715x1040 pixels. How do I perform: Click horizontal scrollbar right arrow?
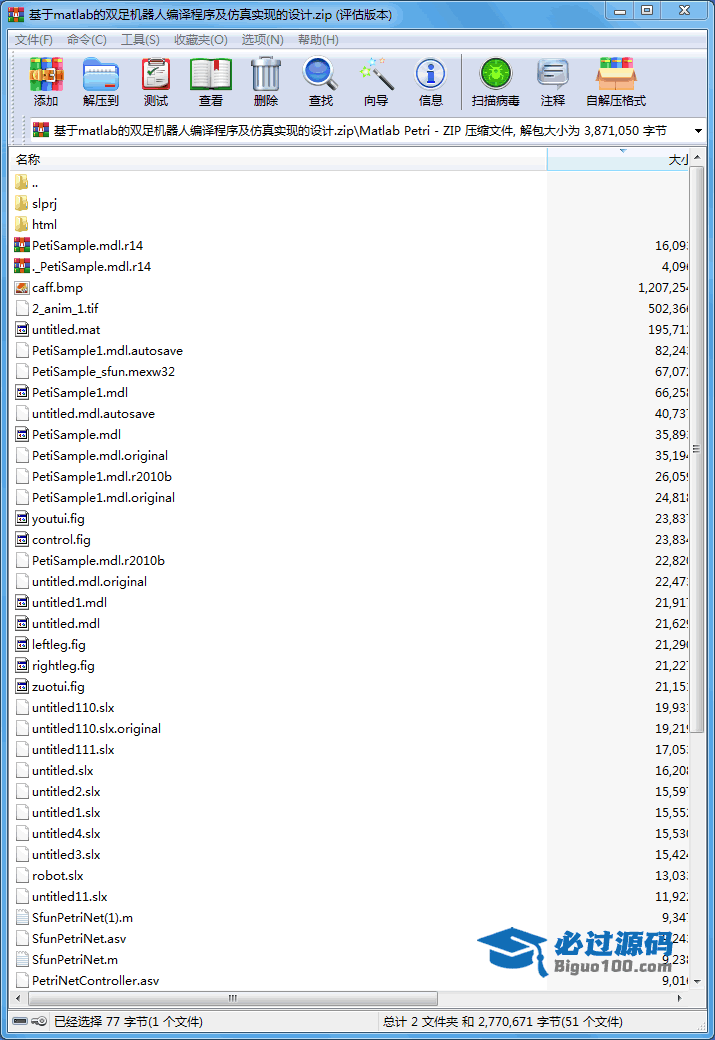[x=680, y=998]
